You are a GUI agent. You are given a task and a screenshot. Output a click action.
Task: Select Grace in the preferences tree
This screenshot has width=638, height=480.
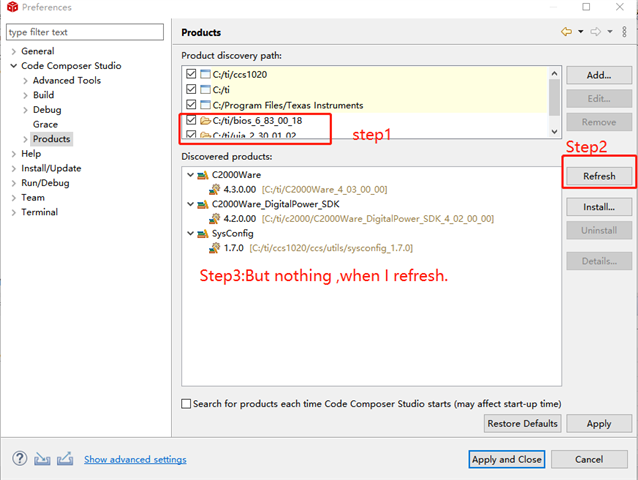[x=45, y=125]
